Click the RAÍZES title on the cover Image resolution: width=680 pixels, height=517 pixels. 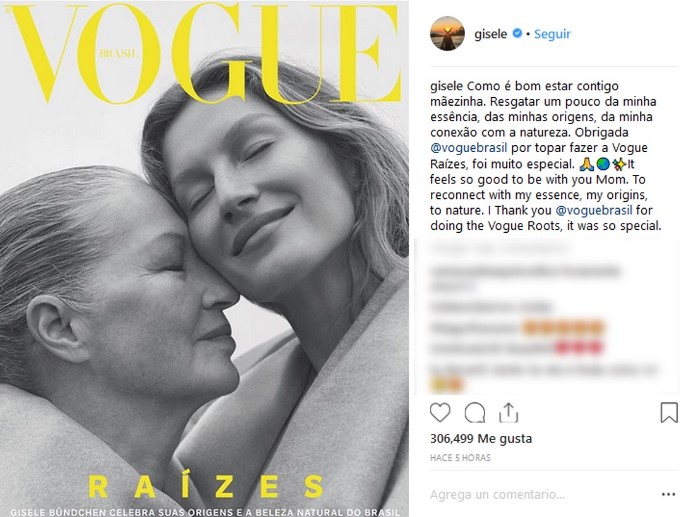[x=206, y=486]
